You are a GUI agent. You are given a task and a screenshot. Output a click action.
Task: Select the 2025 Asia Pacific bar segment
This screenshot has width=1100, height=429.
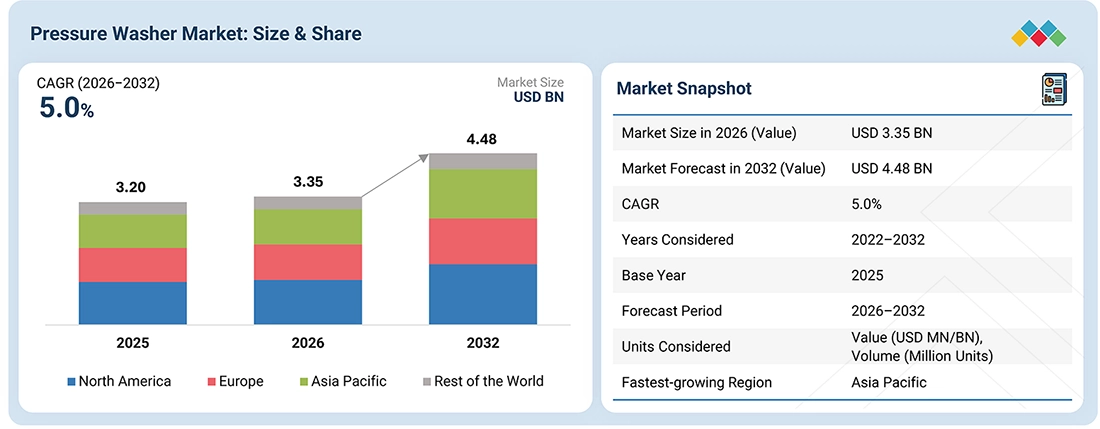[x=133, y=231]
